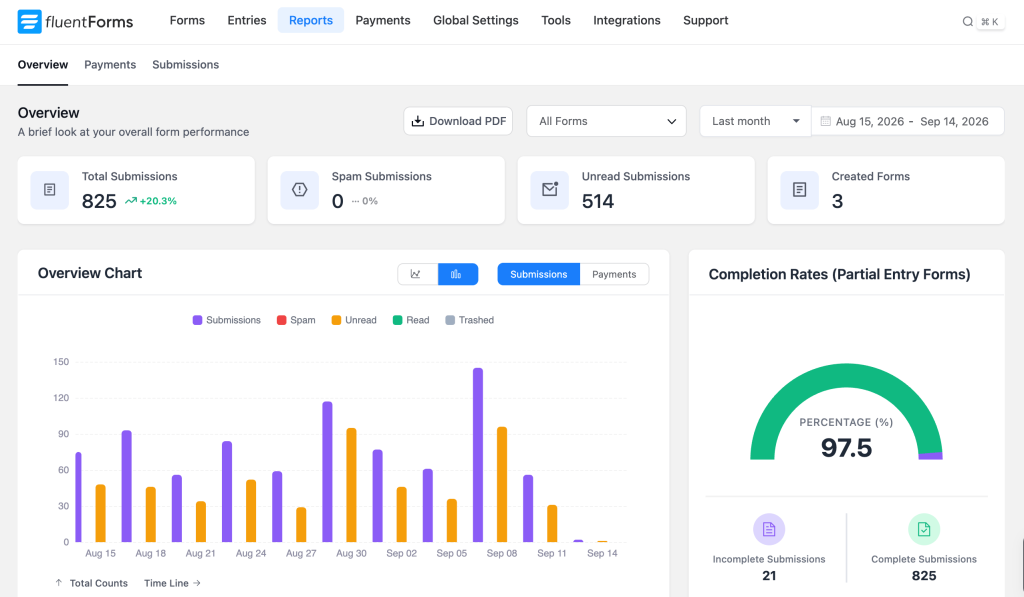1024x597 pixels.
Task: Open the Tools menu
Action: tap(556, 20)
